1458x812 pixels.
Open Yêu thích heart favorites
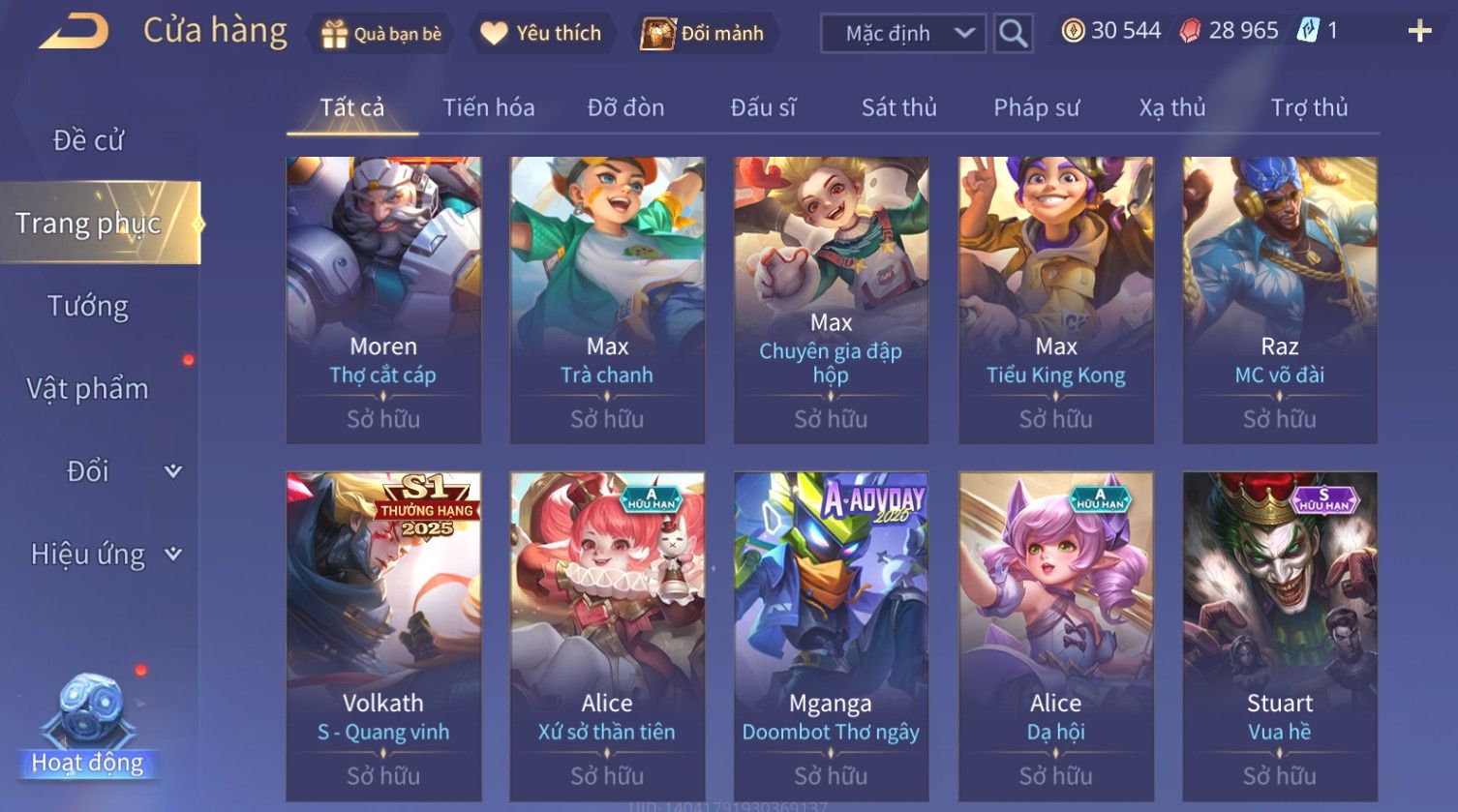click(494, 34)
